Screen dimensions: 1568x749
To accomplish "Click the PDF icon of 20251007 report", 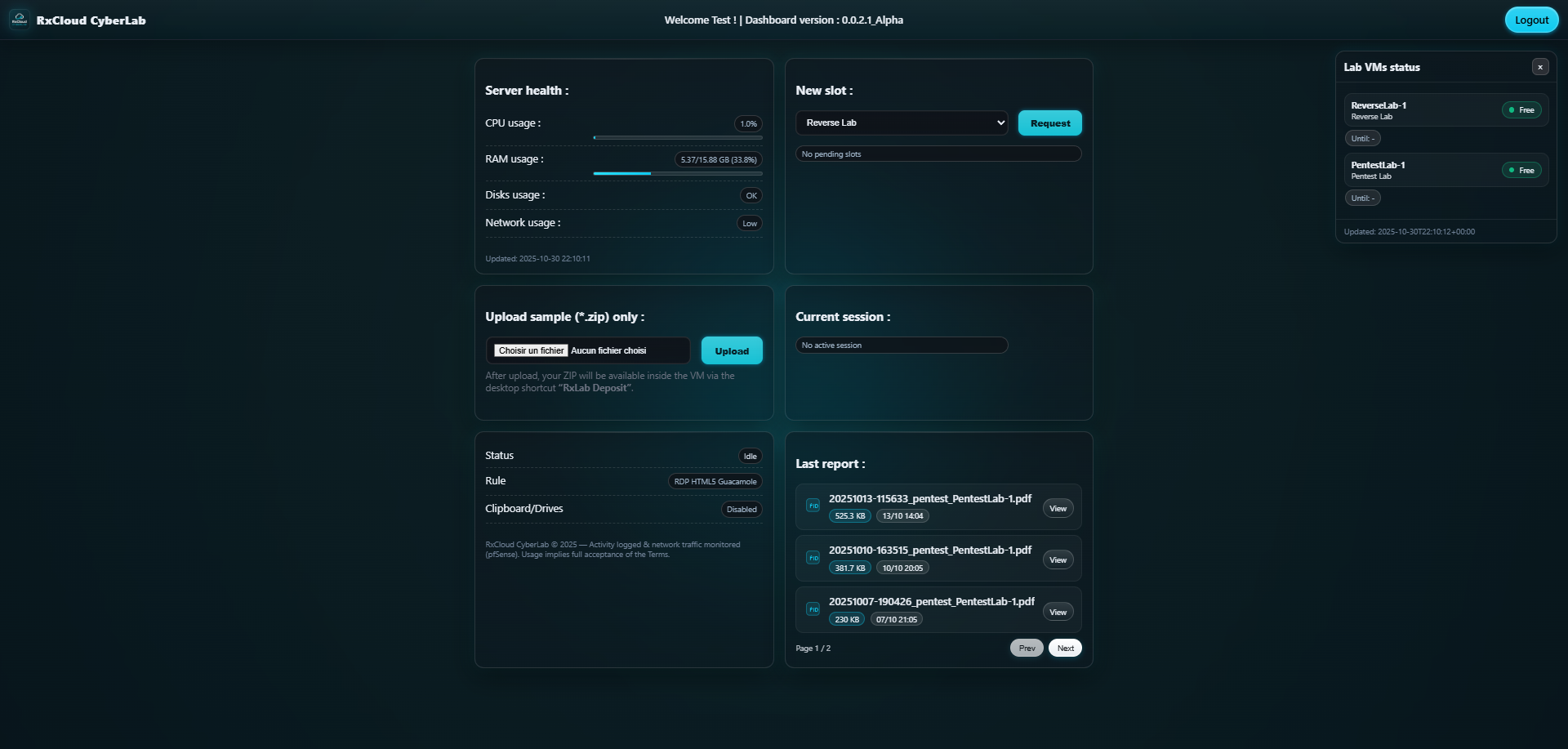I will pyautogui.click(x=813, y=609).
